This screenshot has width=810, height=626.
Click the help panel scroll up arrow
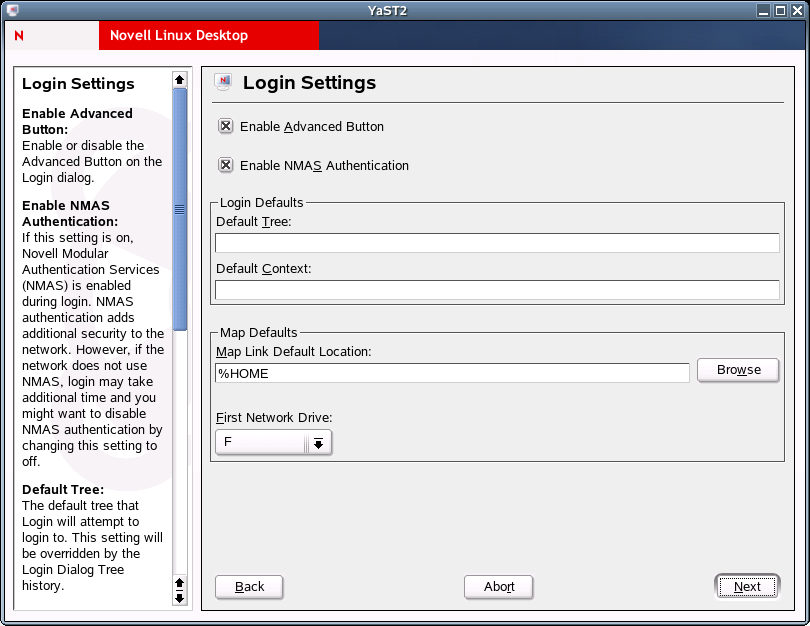pos(179,80)
